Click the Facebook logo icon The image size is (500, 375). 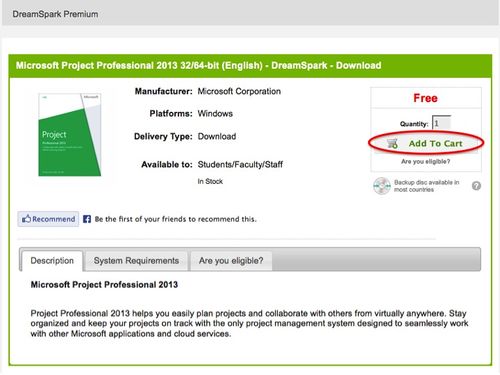87,219
